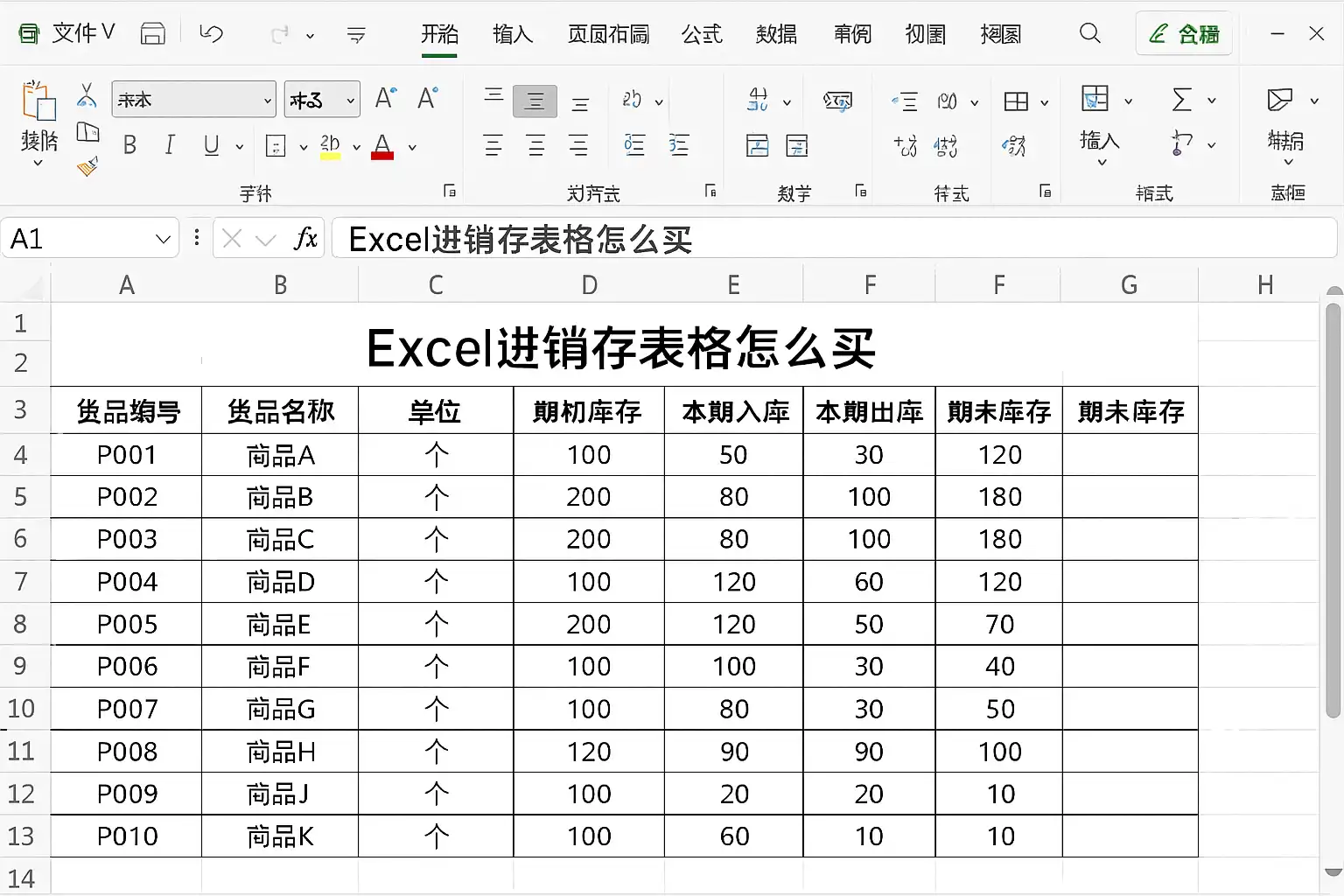This screenshot has height=896, width=1344.
Task: Open the 公式 tab
Action: pyautogui.click(x=702, y=34)
